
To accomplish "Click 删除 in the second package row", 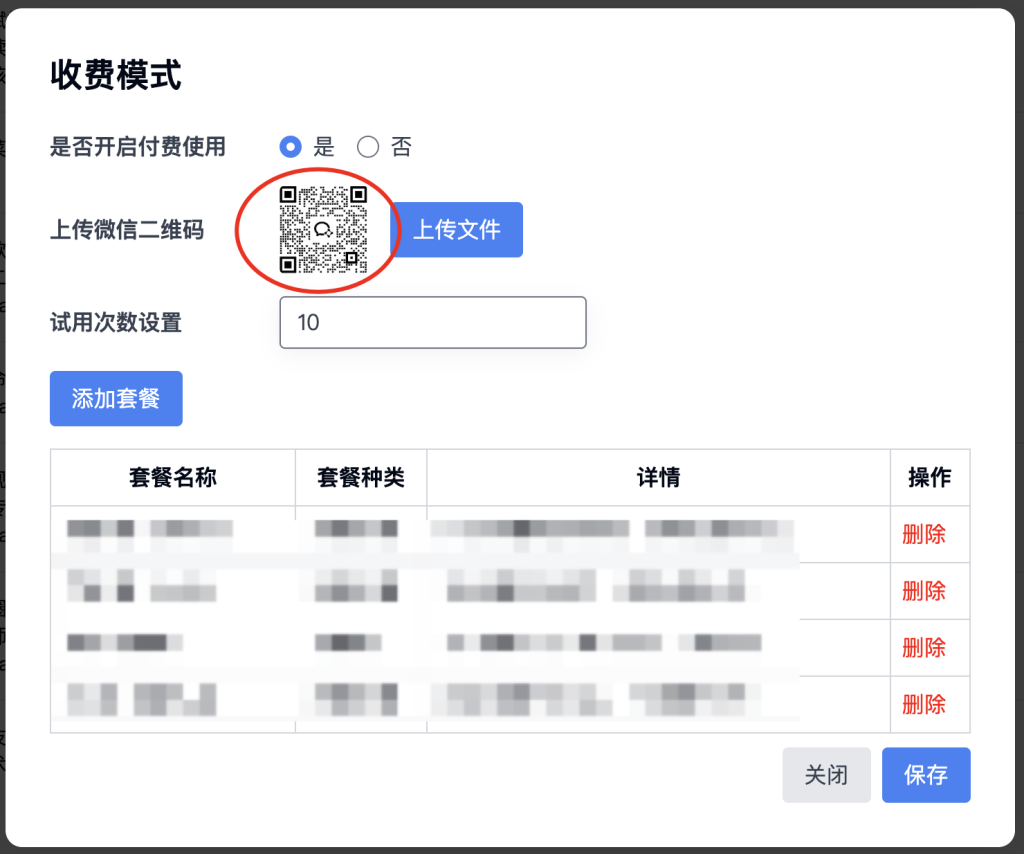I will pyautogui.click(x=924, y=592).
